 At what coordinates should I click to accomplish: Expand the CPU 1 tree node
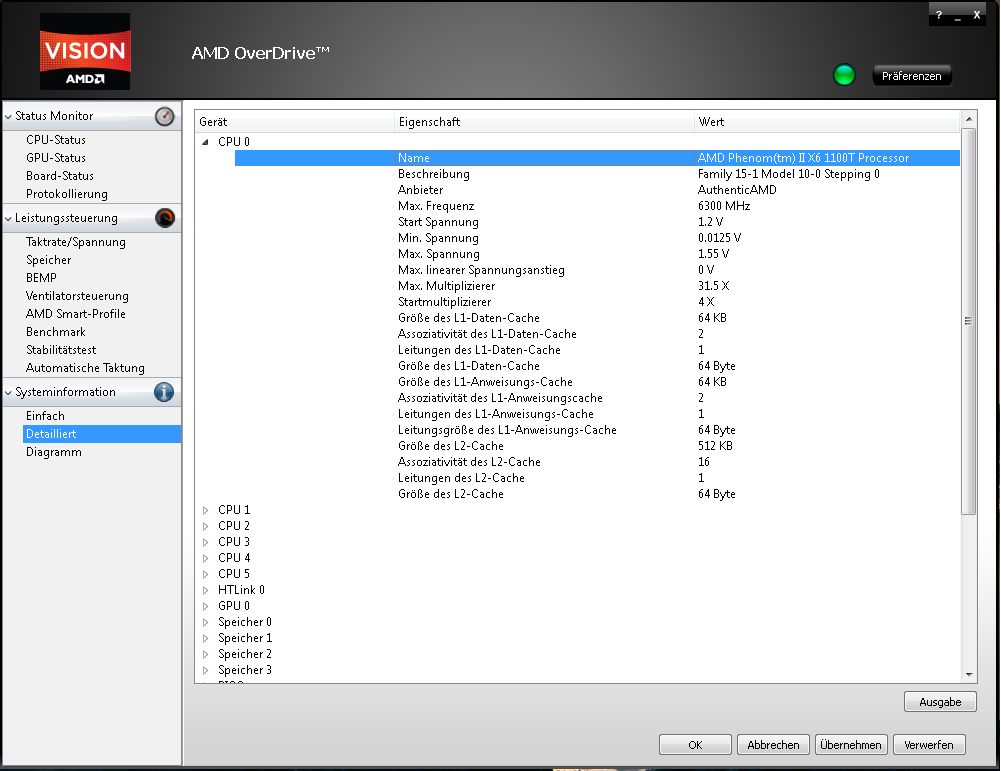[x=206, y=510]
